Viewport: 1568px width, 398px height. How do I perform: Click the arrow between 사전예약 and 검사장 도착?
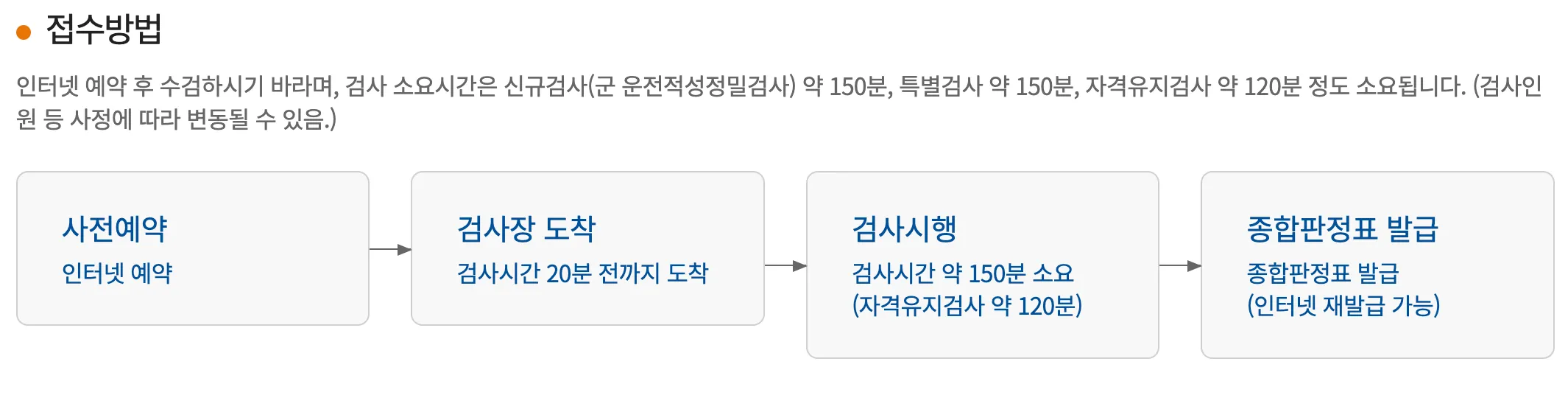point(390,250)
